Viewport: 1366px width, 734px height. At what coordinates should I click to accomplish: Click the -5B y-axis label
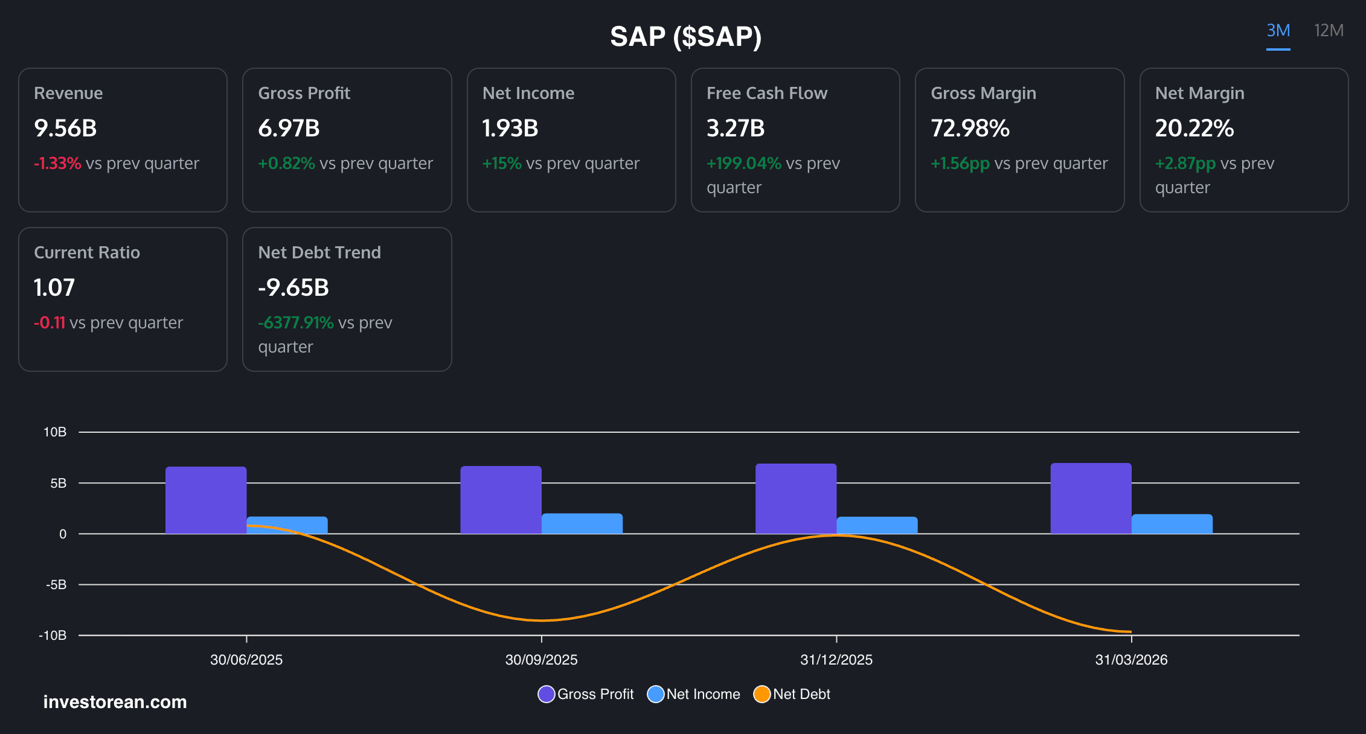(x=56, y=585)
